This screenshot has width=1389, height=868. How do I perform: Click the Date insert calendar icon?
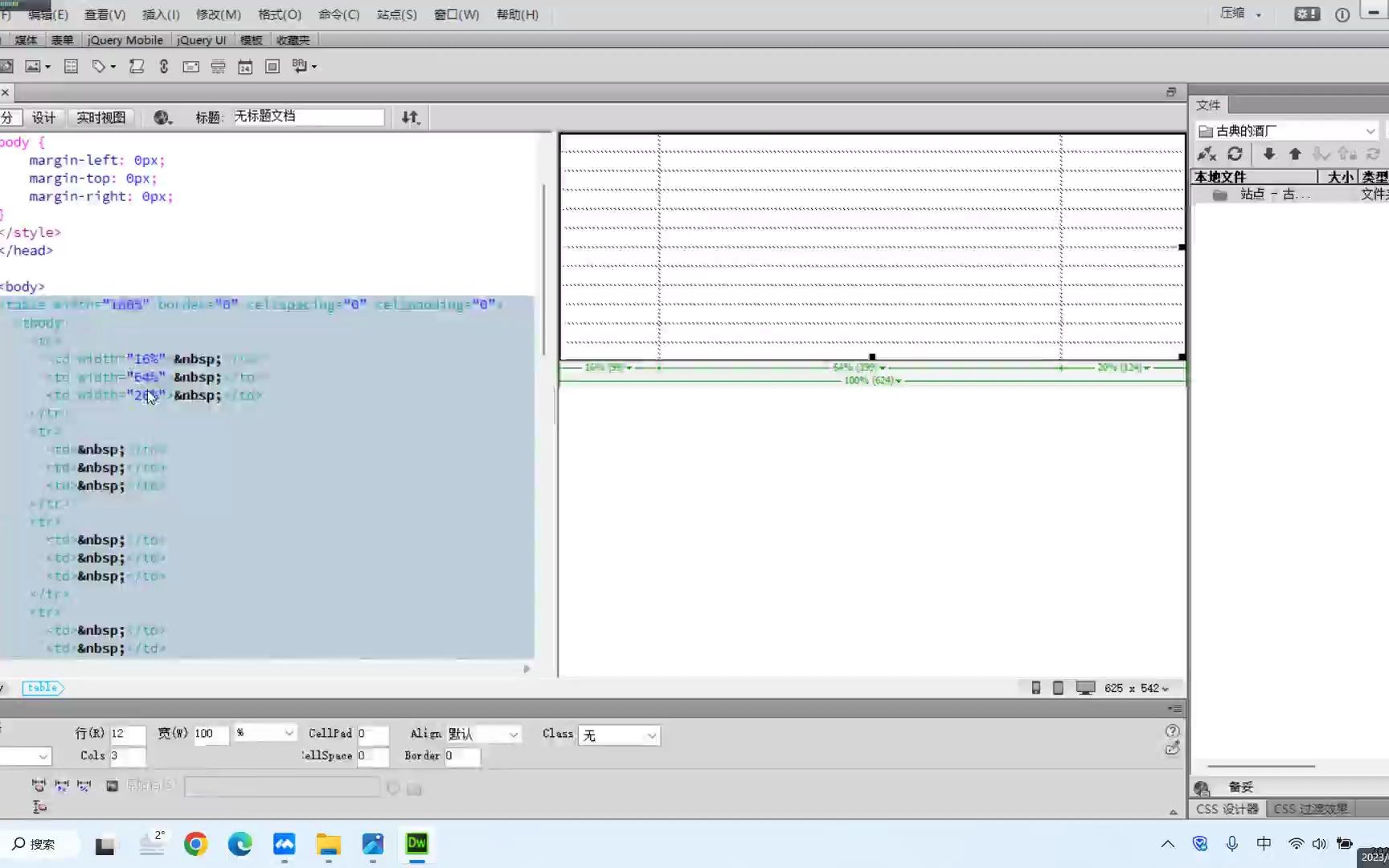click(x=245, y=67)
